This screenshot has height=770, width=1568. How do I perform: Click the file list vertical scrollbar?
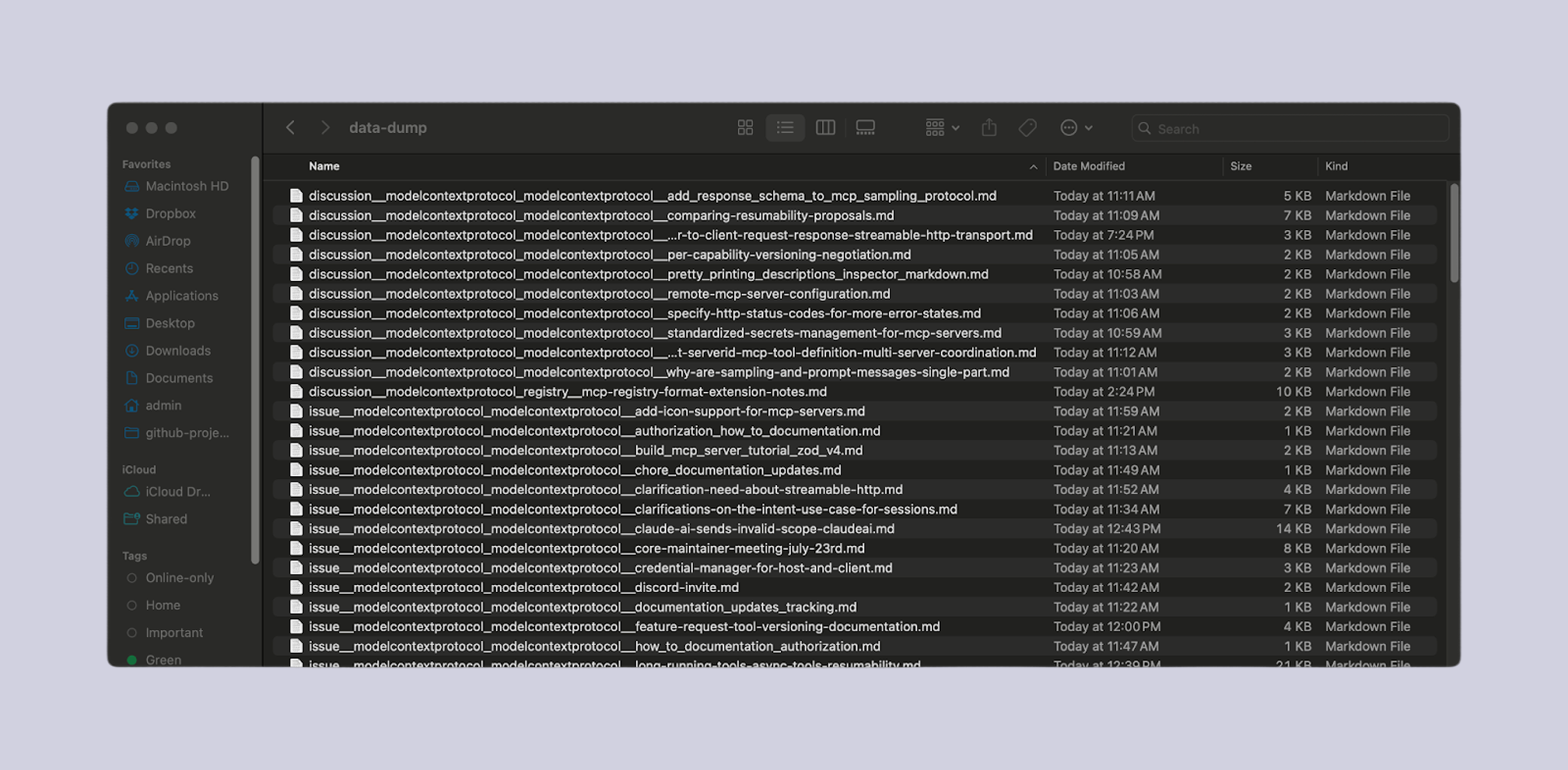[x=1454, y=233]
